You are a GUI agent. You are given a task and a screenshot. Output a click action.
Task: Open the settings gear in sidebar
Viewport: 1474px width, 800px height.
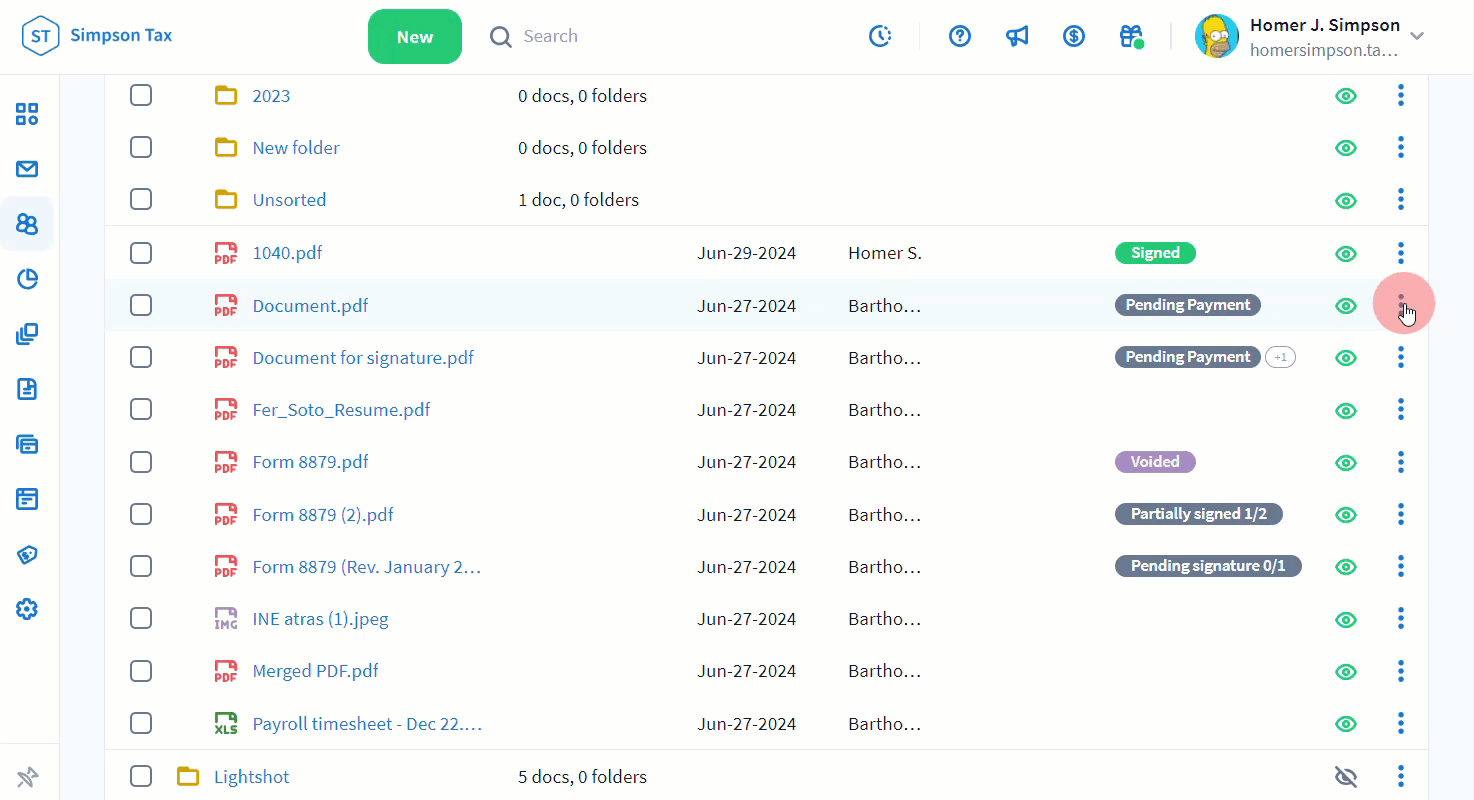point(27,609)
